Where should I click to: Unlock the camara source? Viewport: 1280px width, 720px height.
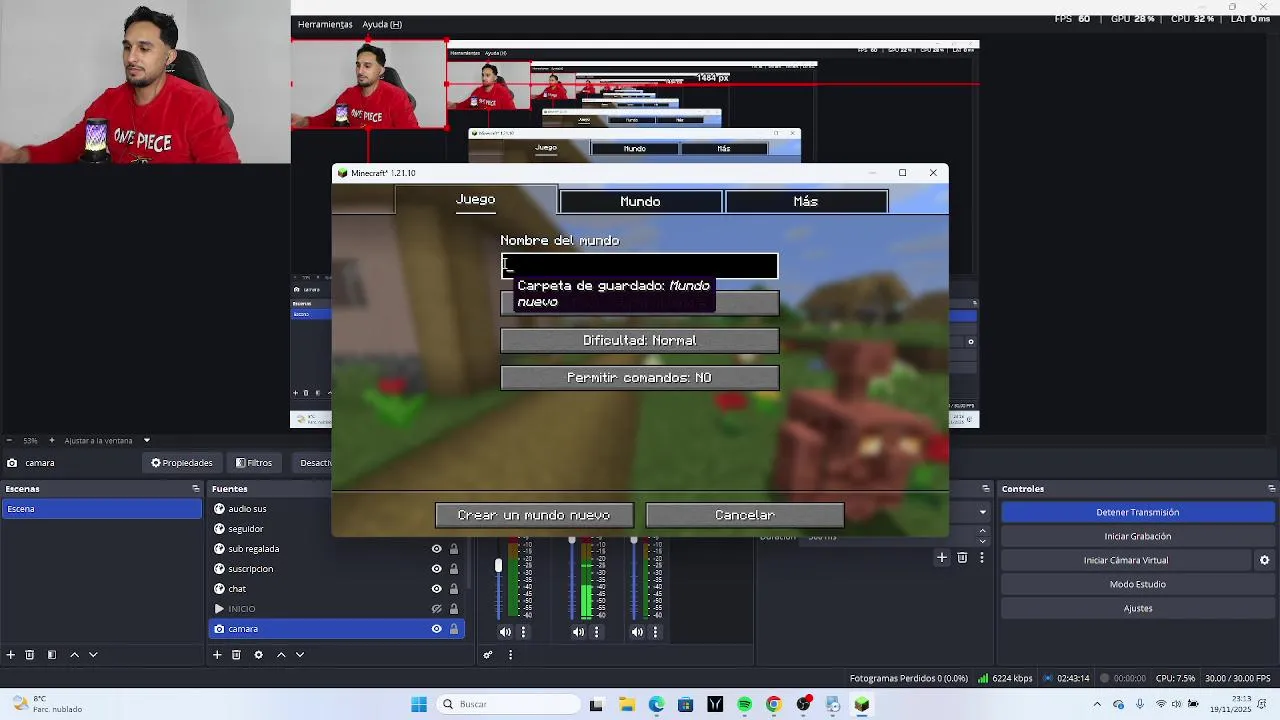pos(454,629)
